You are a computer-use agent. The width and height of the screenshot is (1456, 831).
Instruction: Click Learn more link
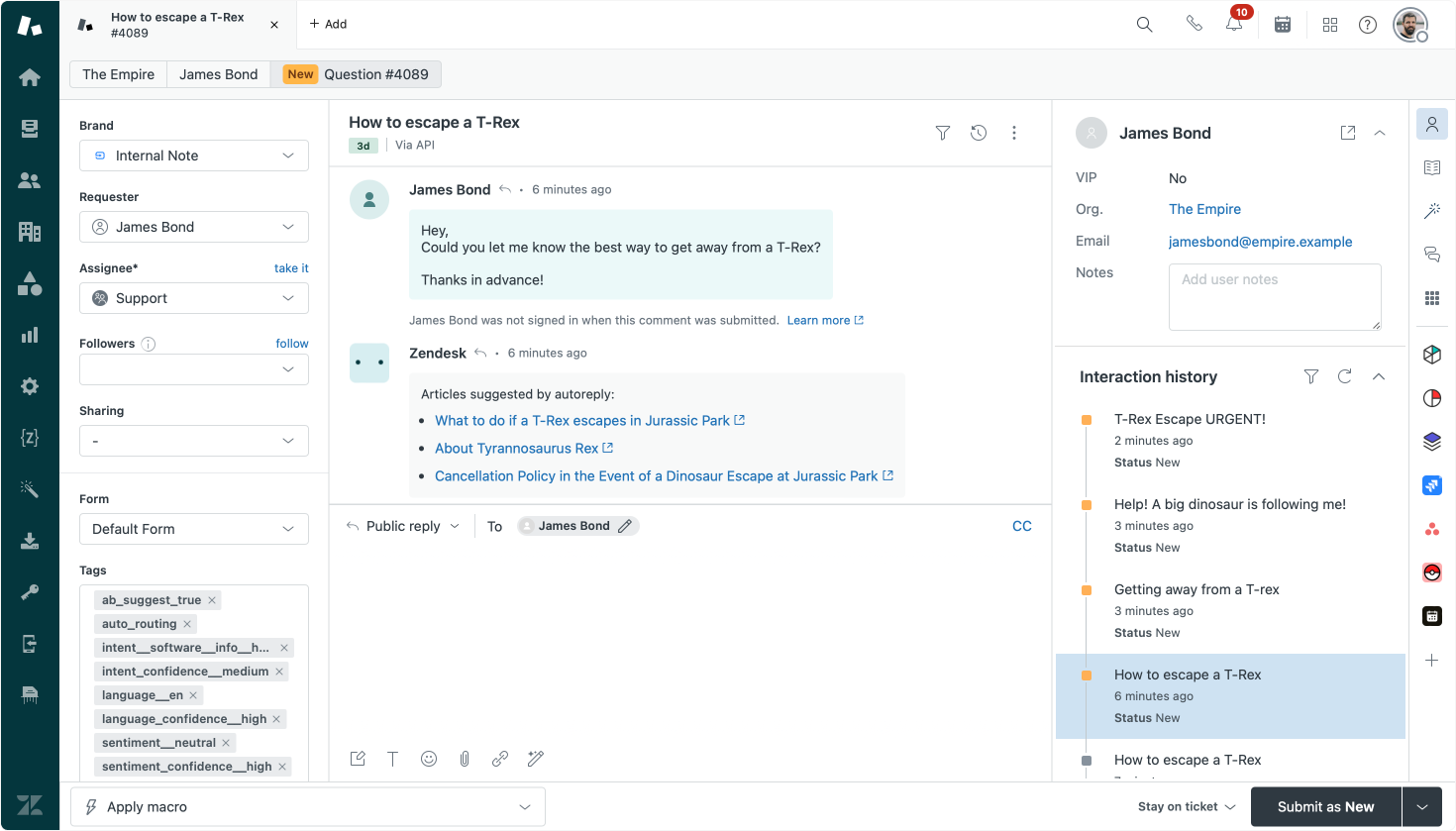(x=825, y=320)
